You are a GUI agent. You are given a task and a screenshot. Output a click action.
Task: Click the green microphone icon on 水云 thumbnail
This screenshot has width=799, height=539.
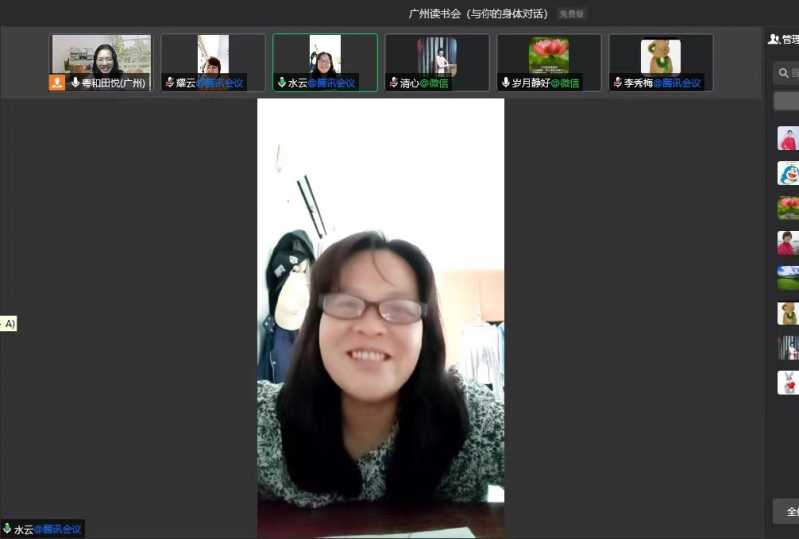click(x=281, y=83)
